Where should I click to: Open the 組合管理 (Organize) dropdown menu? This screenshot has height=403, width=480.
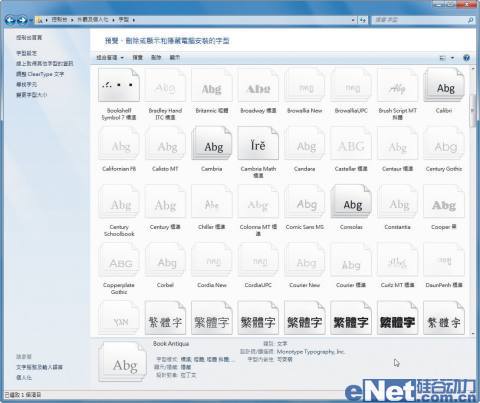point(110,58)
